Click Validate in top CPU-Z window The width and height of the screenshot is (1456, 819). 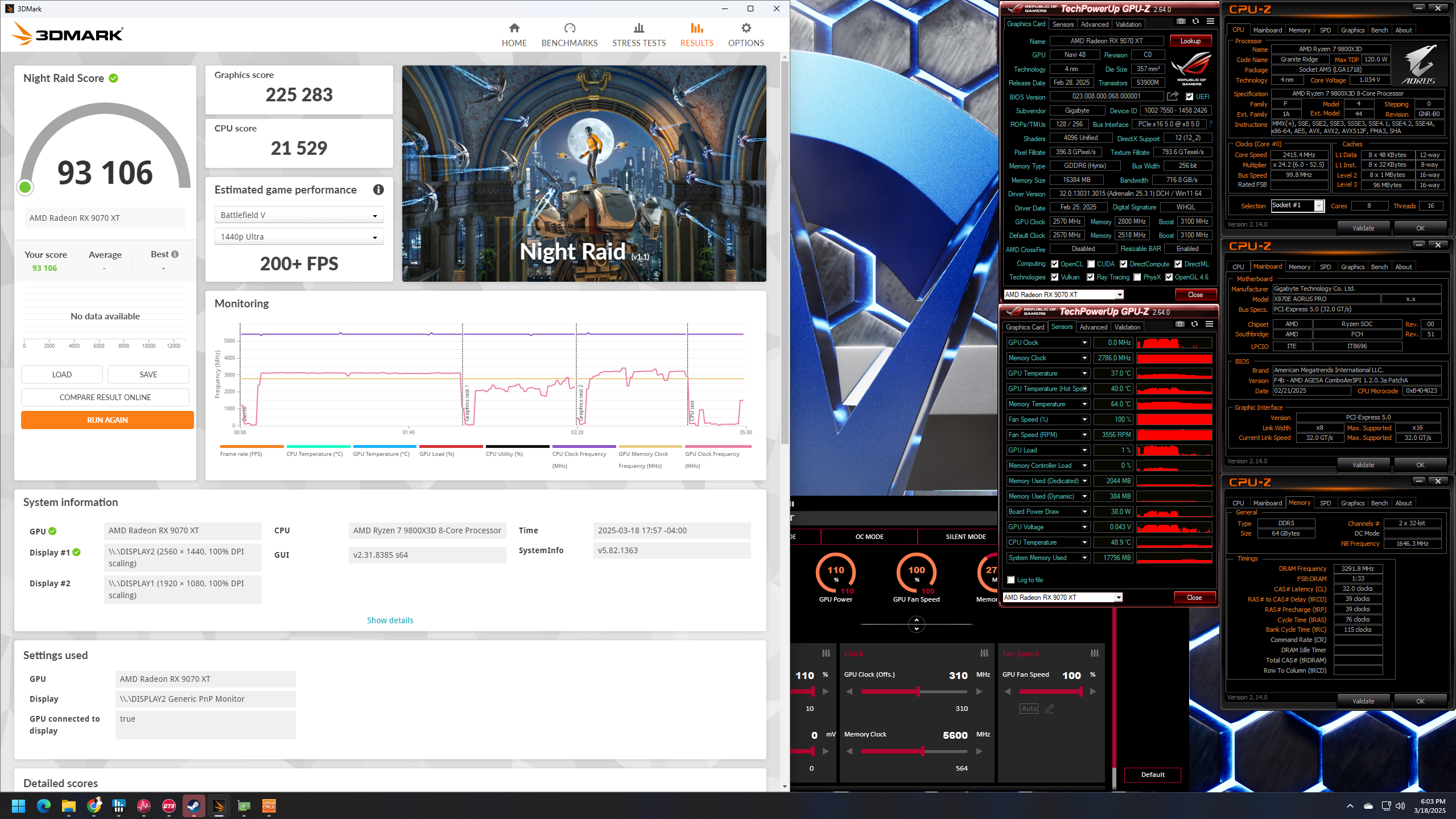coord(1363,228)
